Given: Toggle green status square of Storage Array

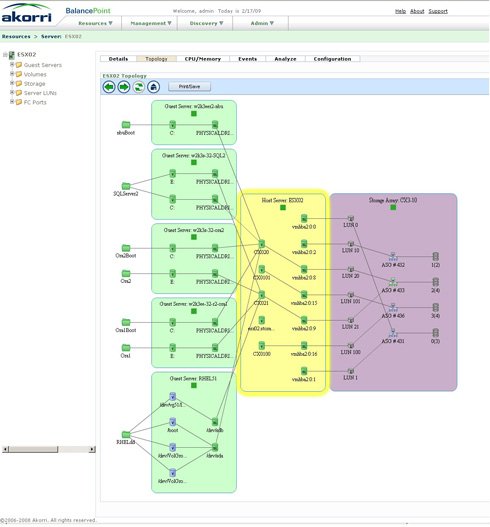Looking at the screenshot, I should [x=393, y=207].
